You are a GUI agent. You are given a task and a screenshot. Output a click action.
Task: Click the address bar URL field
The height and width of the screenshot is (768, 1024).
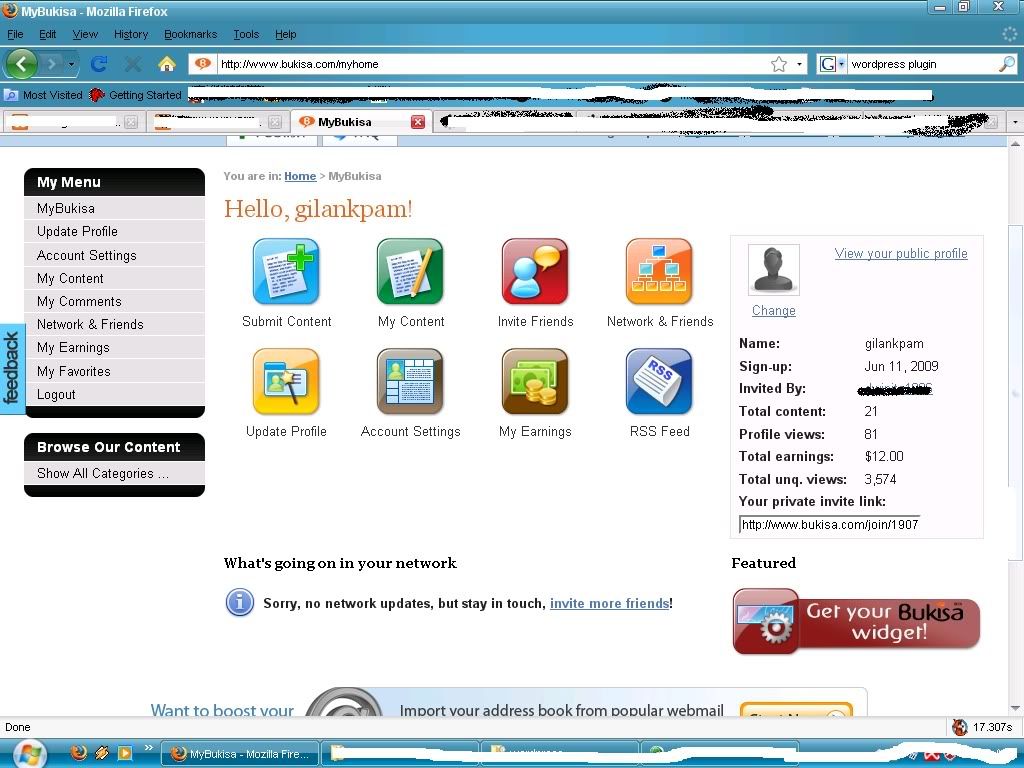pyautogui.click(x=492, y=64)
